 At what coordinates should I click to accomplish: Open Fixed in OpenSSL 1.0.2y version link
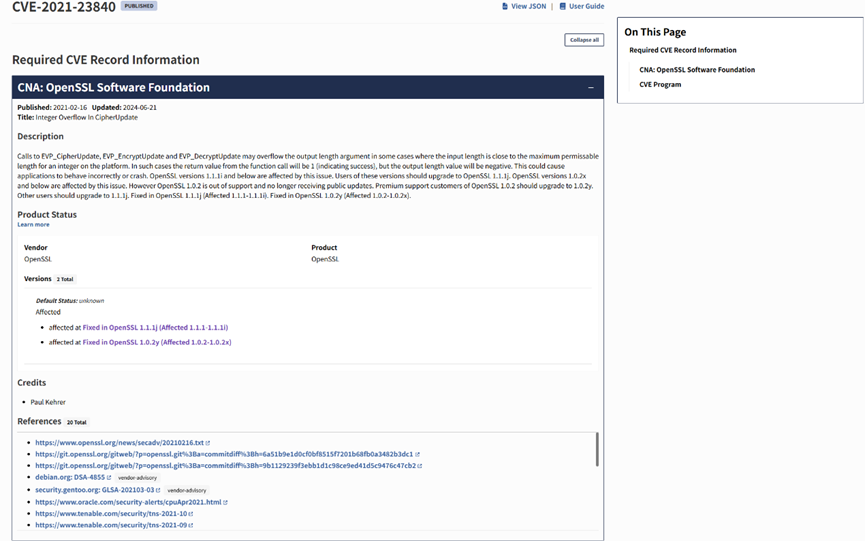point(157,342)
